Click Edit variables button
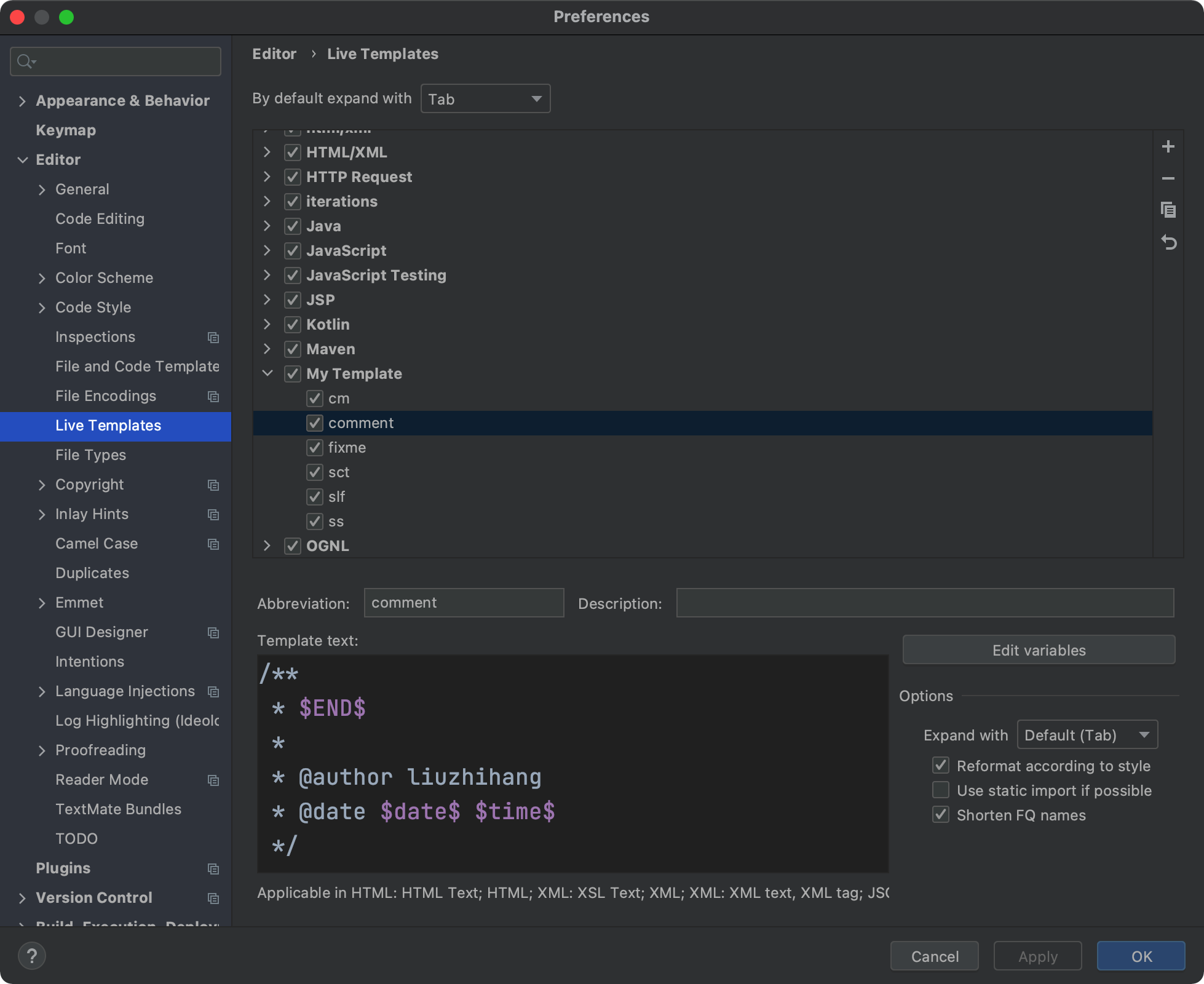1204x984 pixels. click(x=1039, y=651)
